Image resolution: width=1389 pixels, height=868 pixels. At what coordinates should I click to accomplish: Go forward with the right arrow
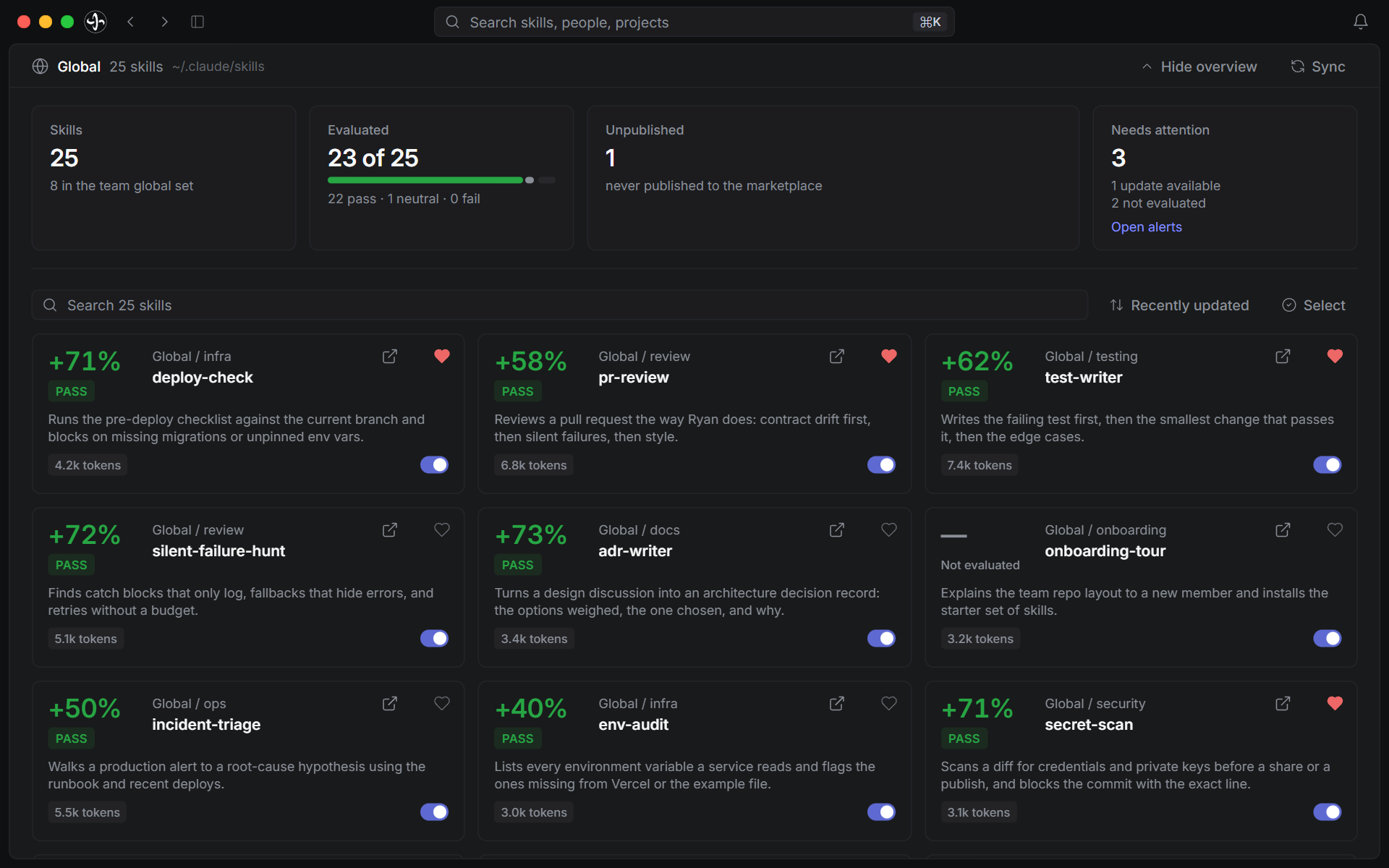(x=164, y=22)
